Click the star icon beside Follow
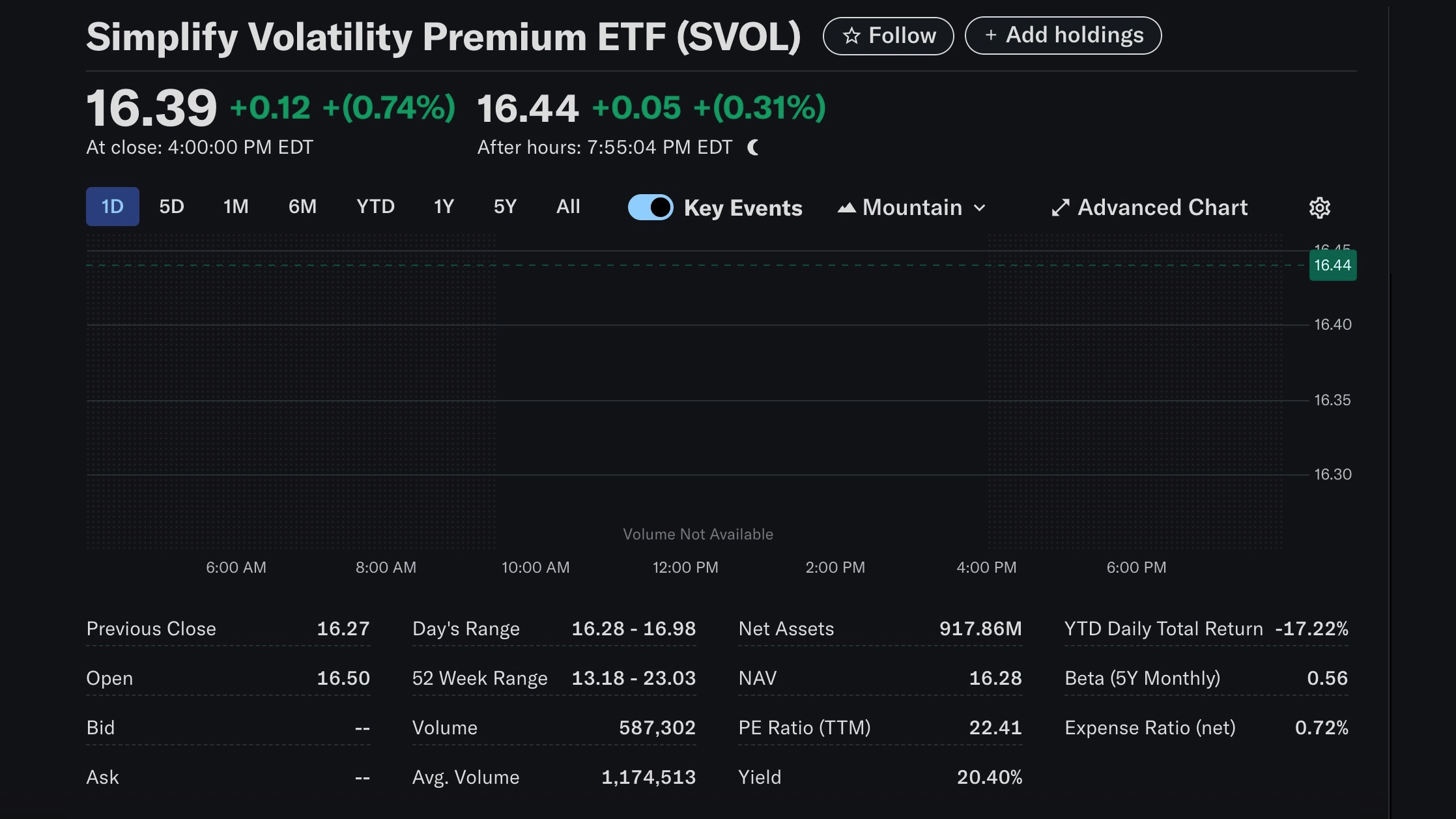The height and width of the screenshot is (819, 1456). 851,36
